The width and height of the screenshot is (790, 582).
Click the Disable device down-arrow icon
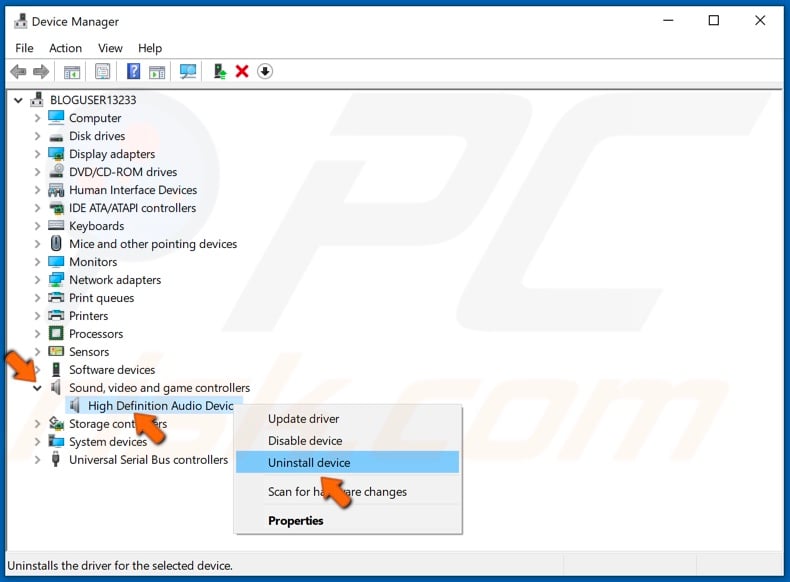point(265,71)
